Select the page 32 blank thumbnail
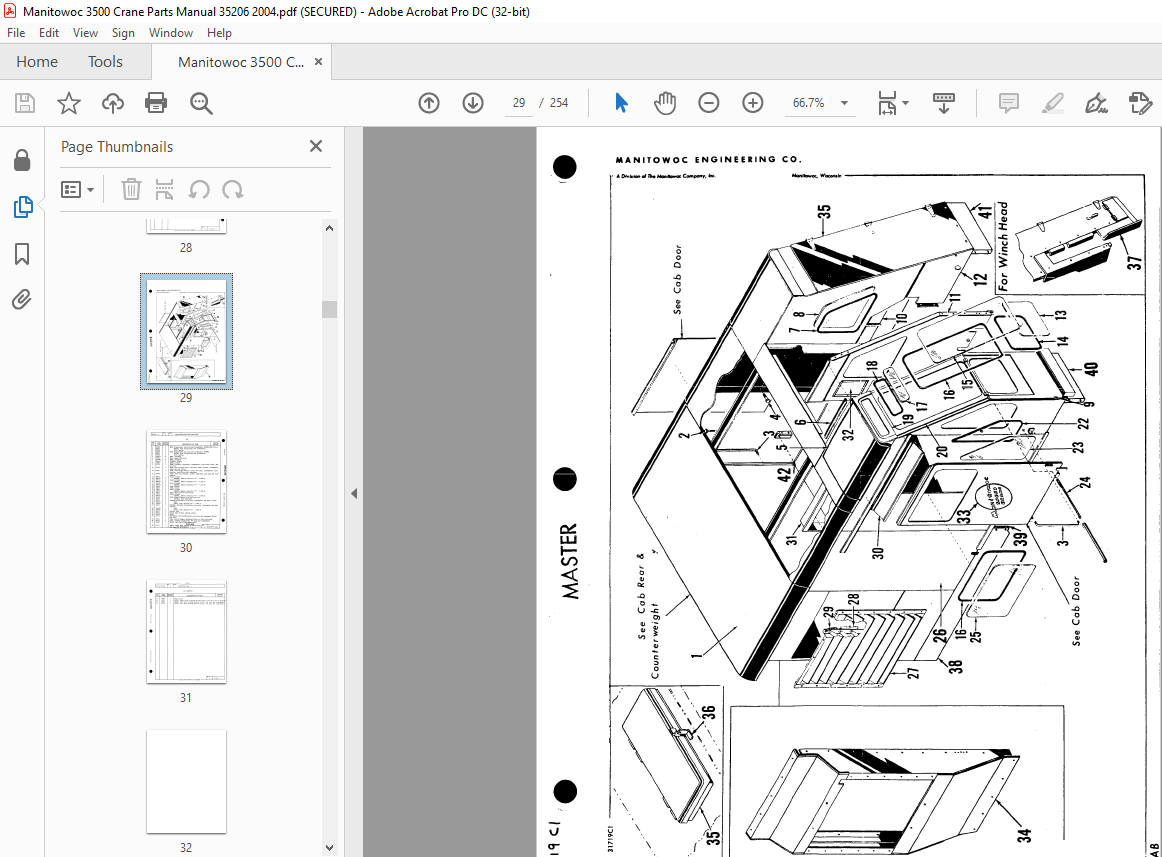Image resolution: width=1162 pixels, height=857 pixels. [186, 781]
